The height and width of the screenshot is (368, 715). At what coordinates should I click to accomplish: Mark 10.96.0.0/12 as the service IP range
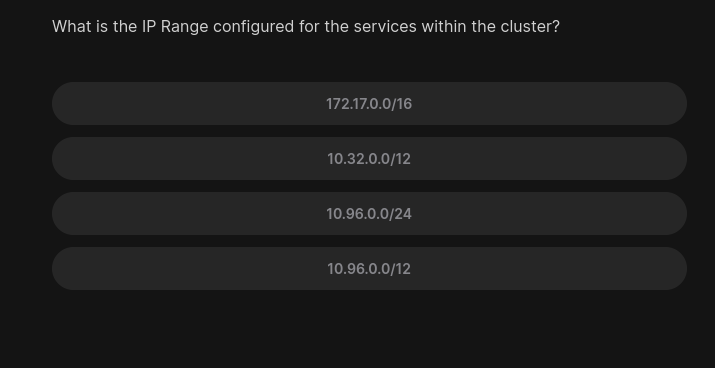369,269
